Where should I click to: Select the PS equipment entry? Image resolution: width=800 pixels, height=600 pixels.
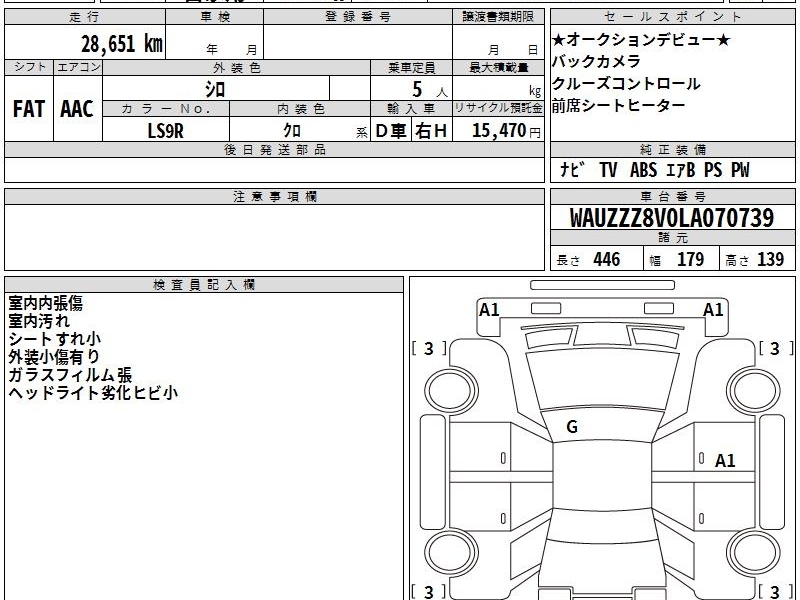pyautogui.click(x=713, y=169)
